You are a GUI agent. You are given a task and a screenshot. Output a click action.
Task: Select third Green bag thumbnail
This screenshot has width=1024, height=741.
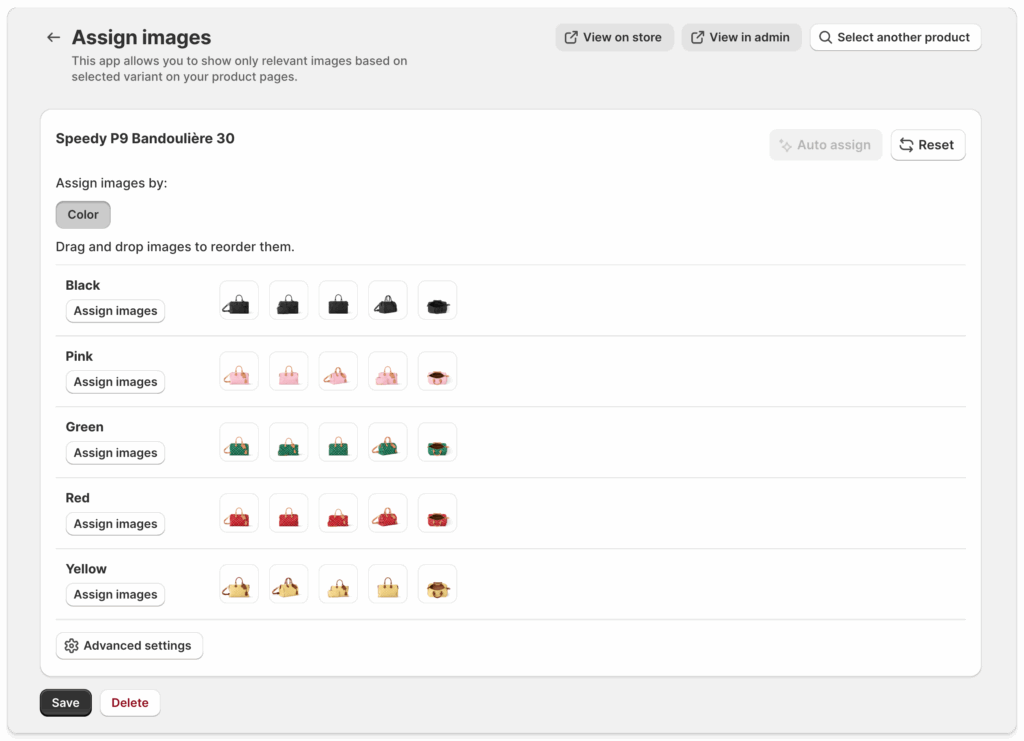pos(338,442)
